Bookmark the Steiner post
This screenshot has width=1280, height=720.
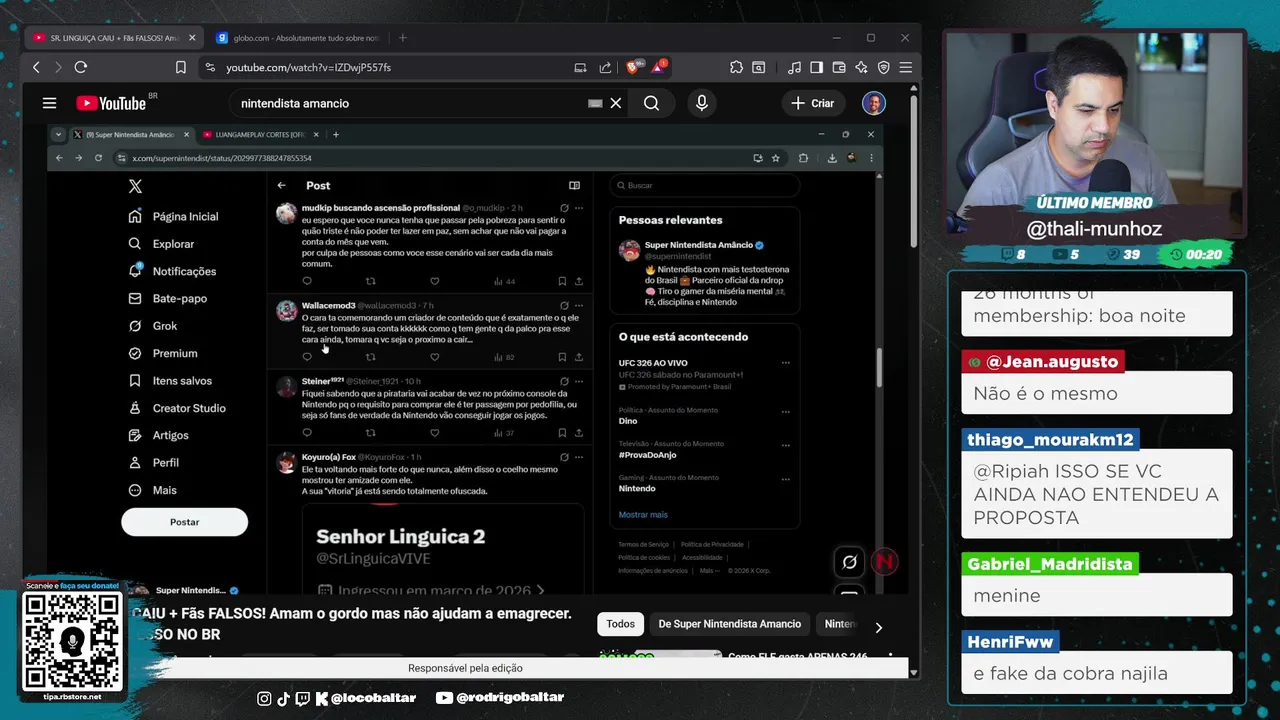(562, 433)
